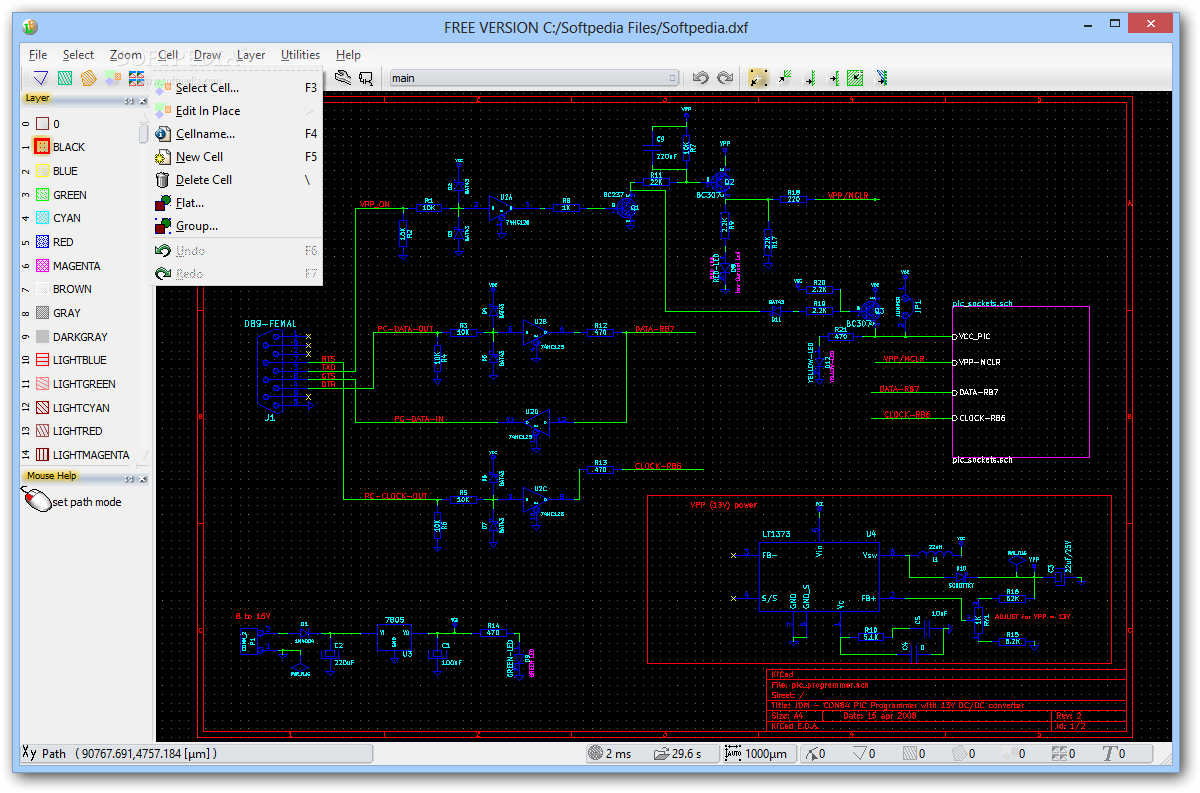The width and height of the screenshot is (1200, 793).
Task: Click the application logo in title bar
Action: pyautogui.click(x=30, y=27)
